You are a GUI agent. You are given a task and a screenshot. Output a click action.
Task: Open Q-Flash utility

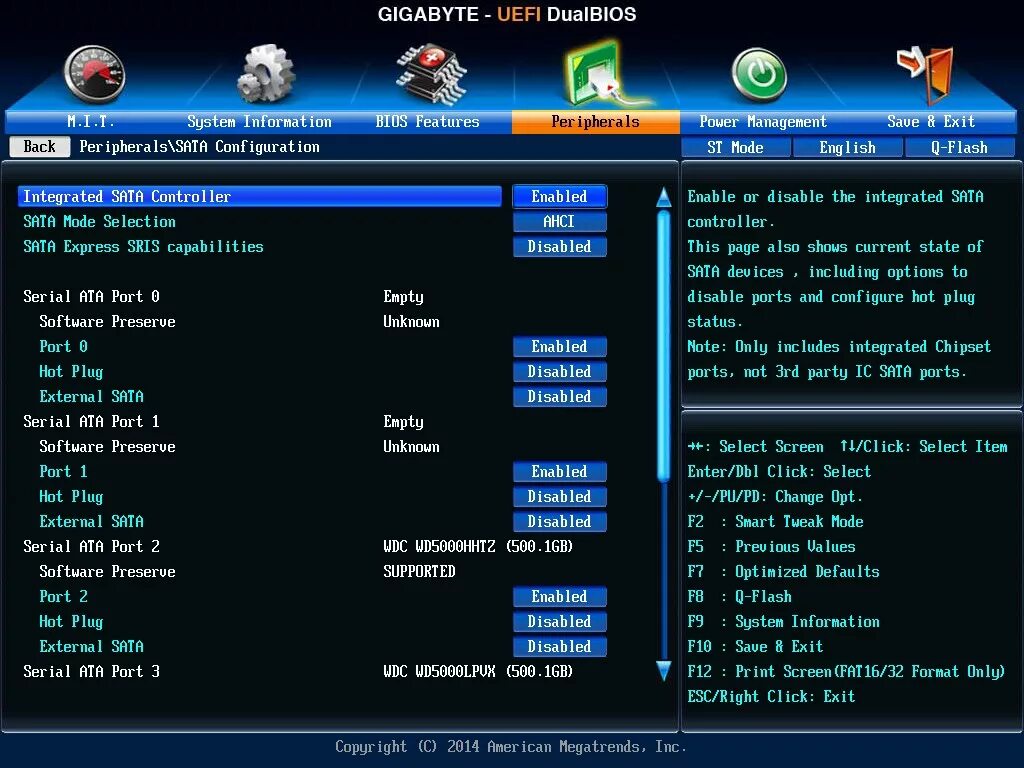tap(959, 147)
